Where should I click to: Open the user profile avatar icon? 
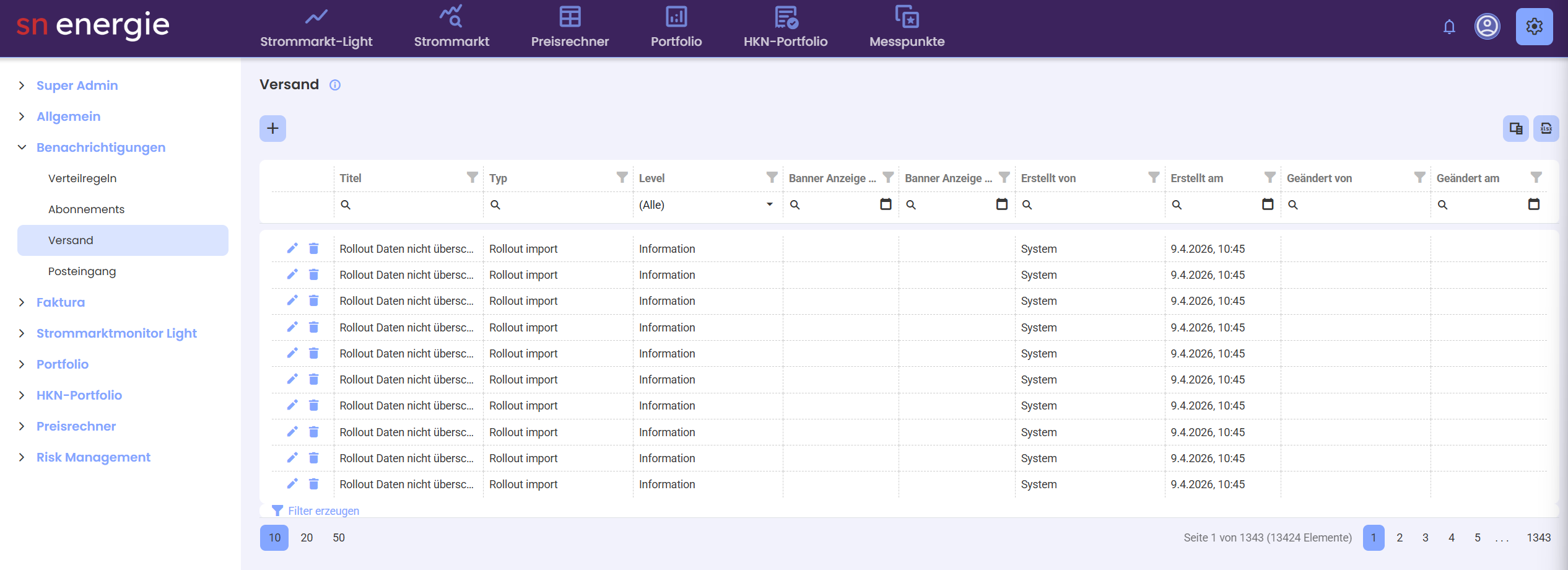1487,27
